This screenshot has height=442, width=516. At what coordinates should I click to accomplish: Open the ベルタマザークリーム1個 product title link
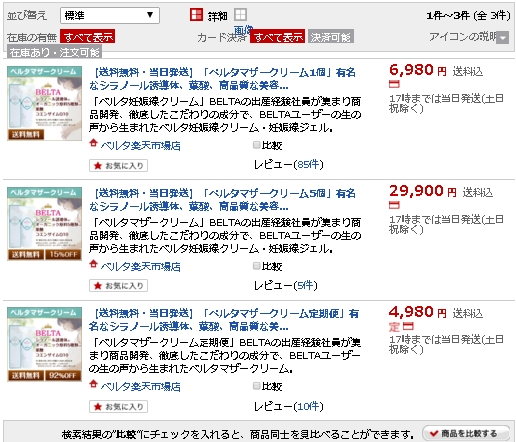click(222, 79)
